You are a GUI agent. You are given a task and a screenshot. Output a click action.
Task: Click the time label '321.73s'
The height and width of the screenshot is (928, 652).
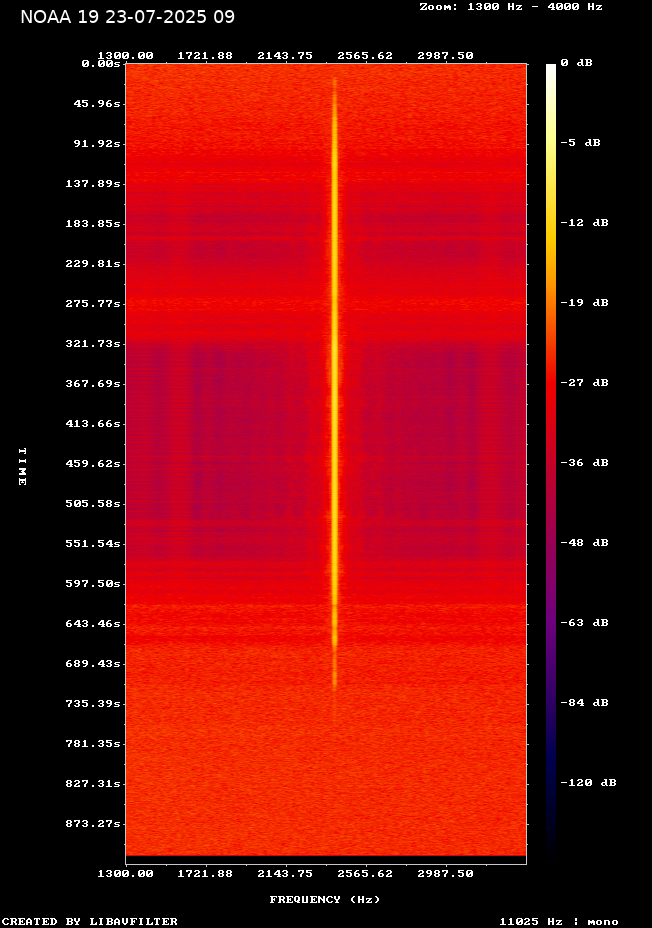(x=93, y=344)
